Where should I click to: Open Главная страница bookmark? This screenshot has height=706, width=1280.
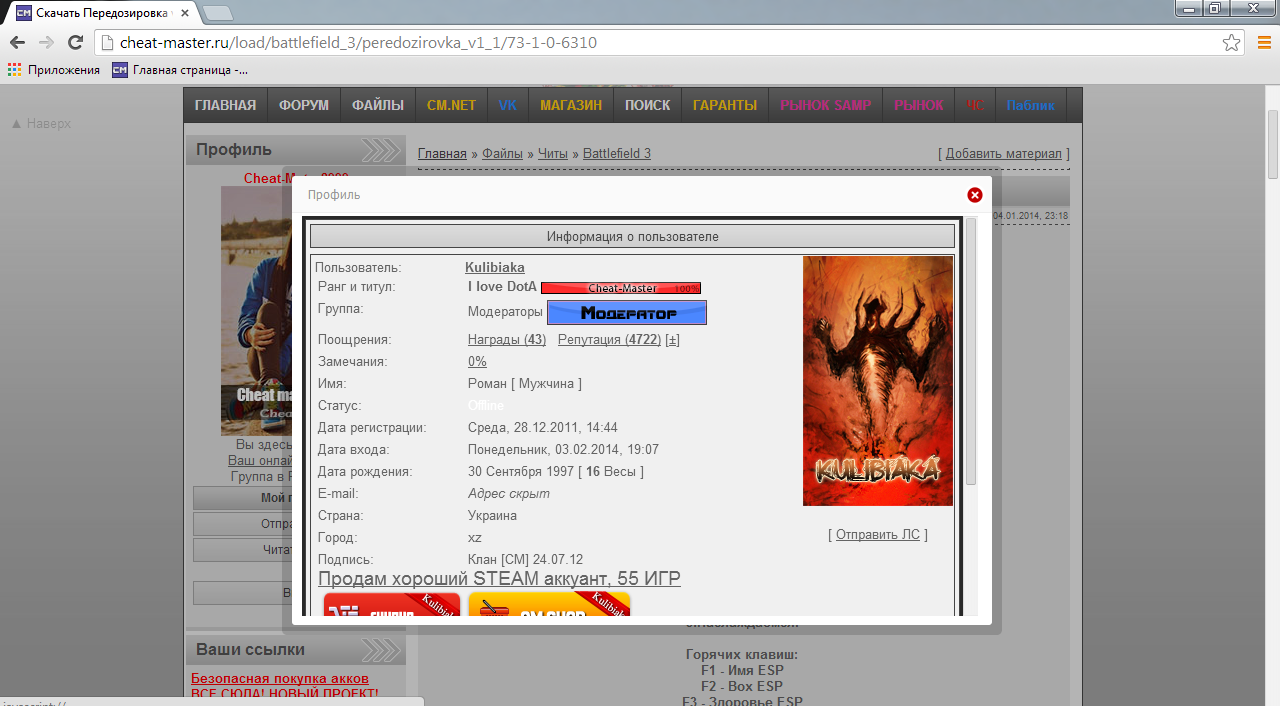[x=180, y=70]
